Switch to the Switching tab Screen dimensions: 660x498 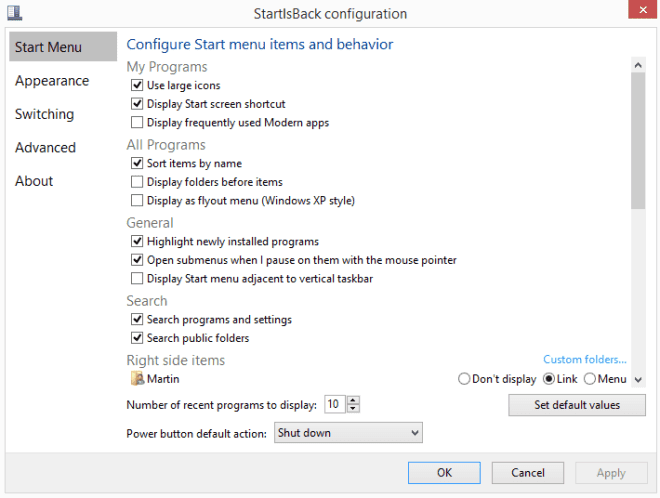(45, 114)
